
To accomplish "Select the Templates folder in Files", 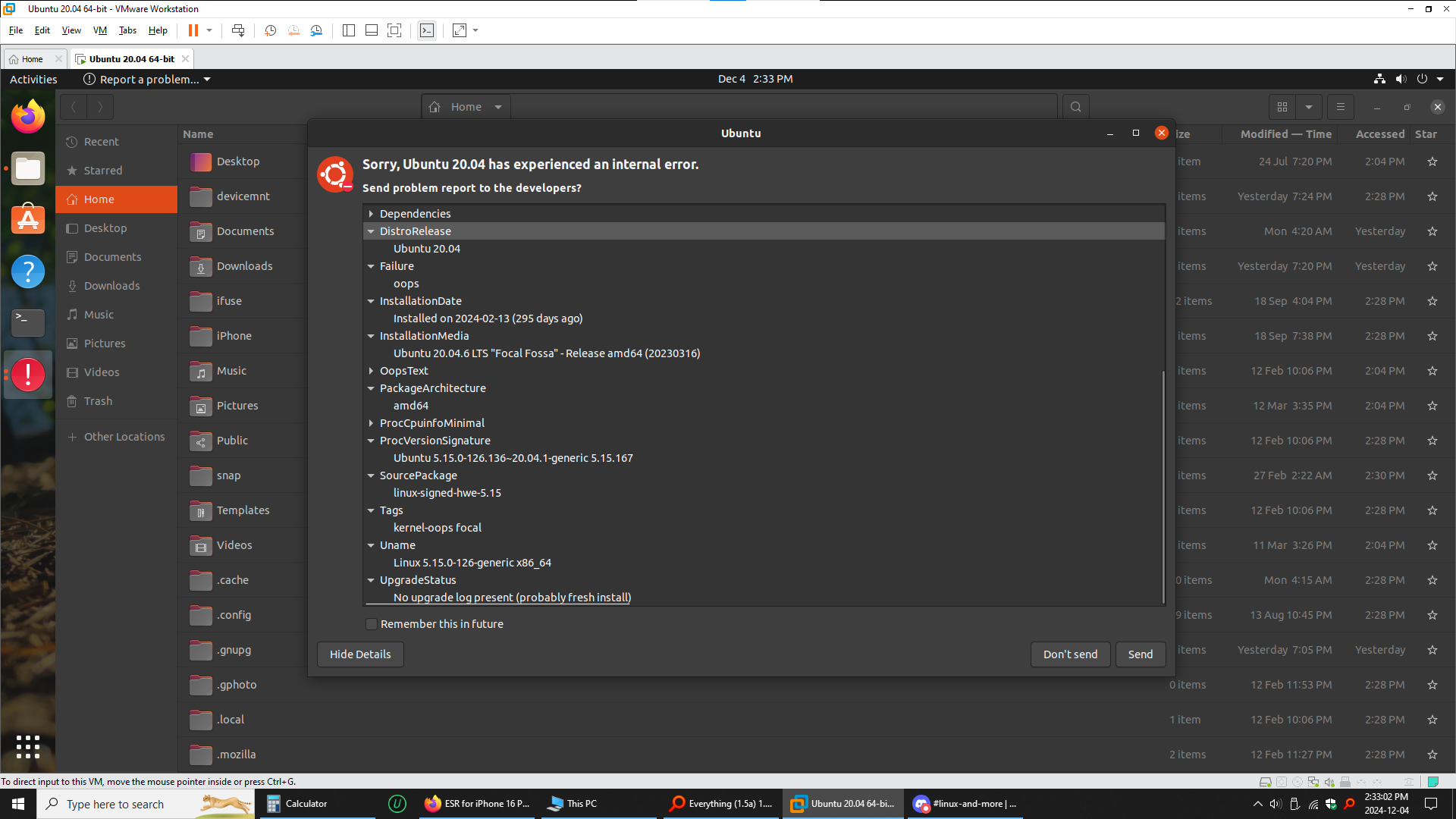I will [243, 510].
